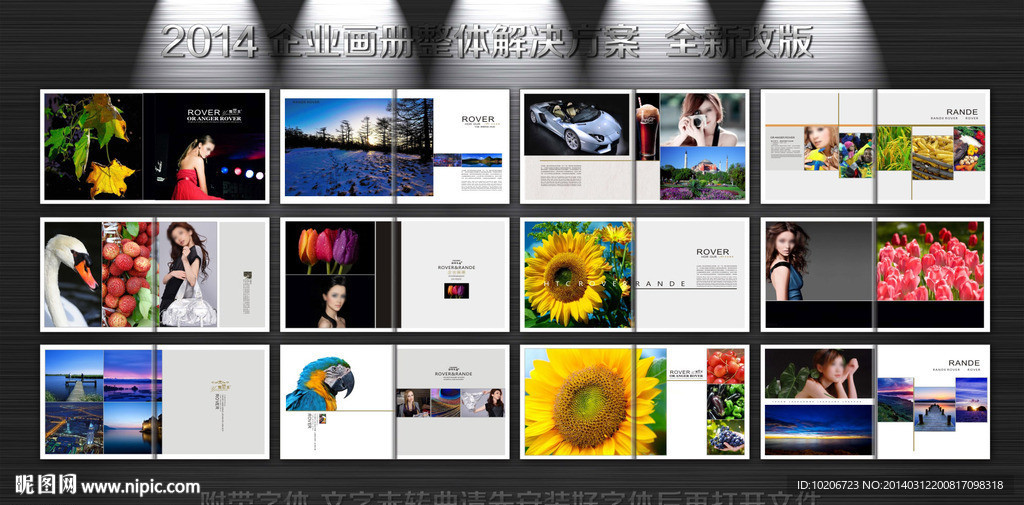
Task: Select the colorful football fans photo
Action: point(856,155)
